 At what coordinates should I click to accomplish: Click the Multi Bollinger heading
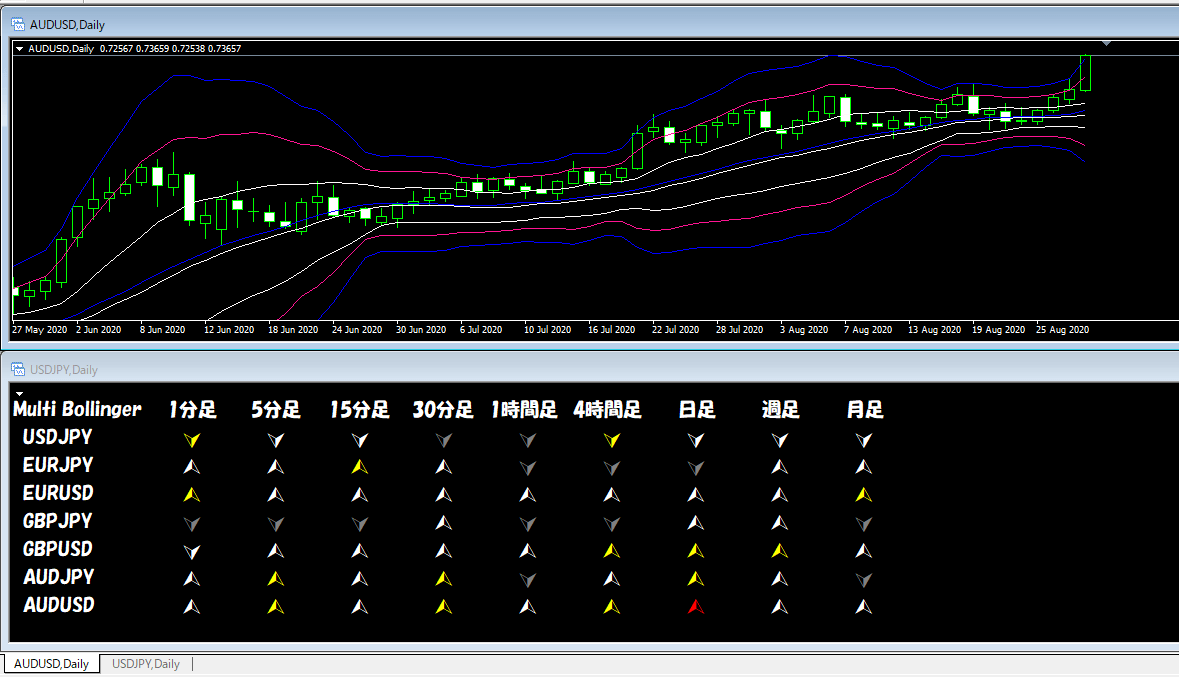[x=77, y=409]
